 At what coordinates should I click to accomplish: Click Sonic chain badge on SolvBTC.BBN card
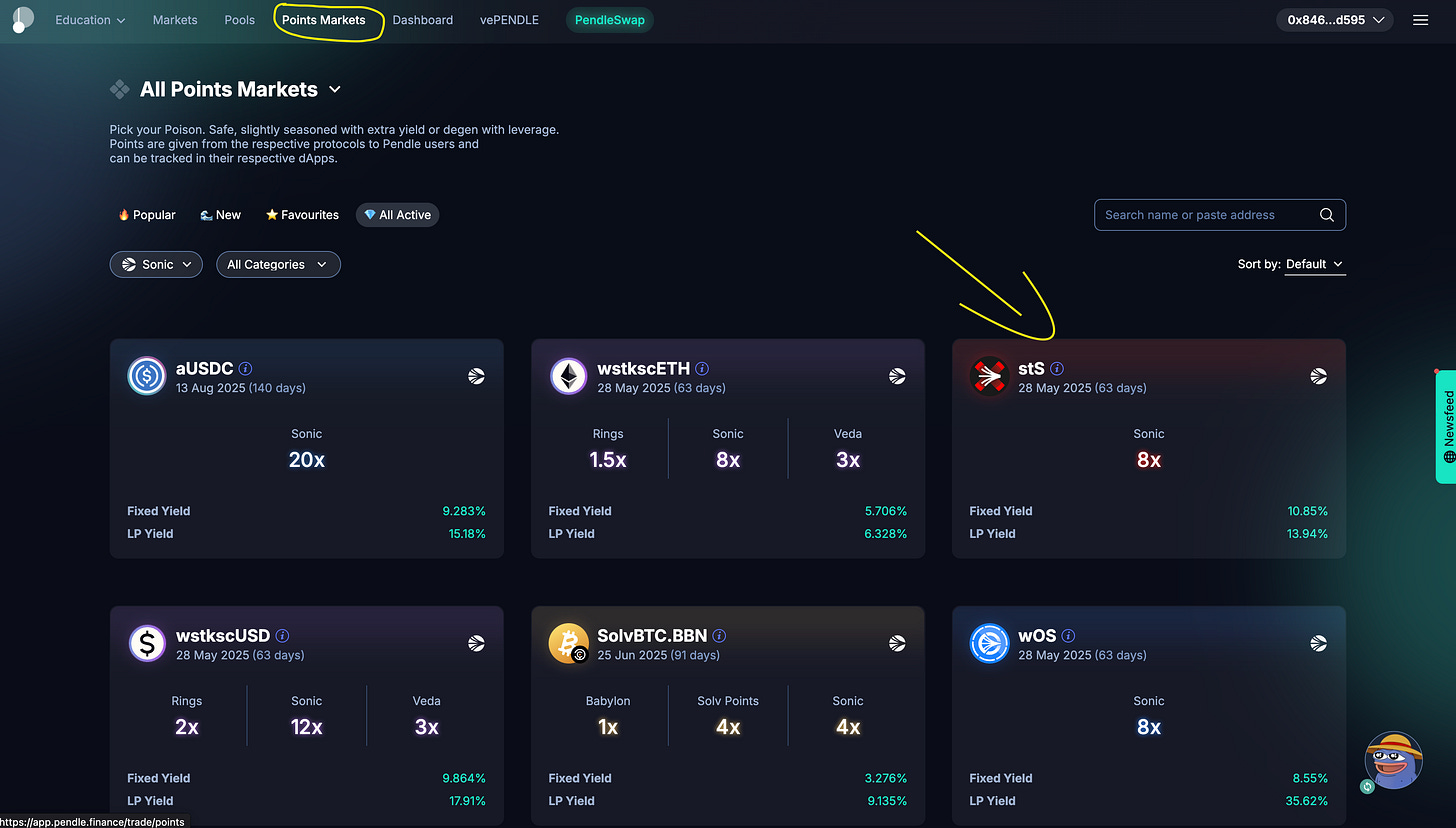897,643
